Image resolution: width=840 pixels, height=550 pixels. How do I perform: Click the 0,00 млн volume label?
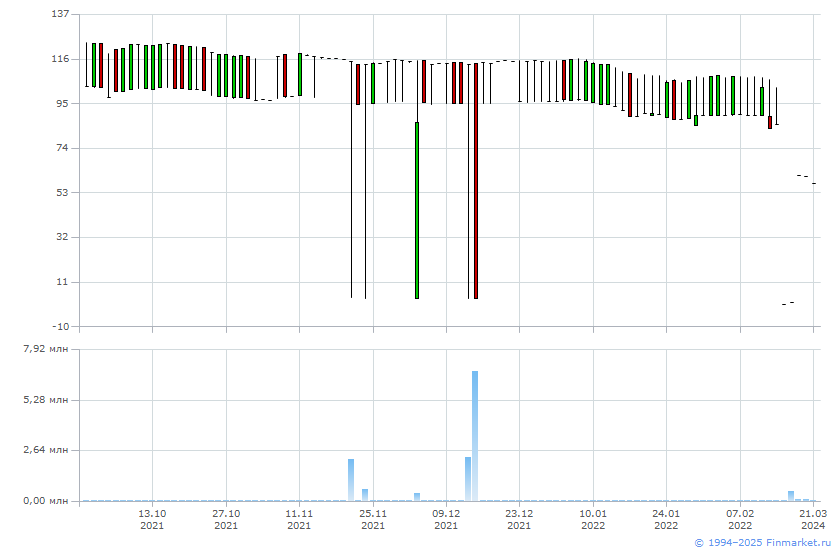coord(46,501)
